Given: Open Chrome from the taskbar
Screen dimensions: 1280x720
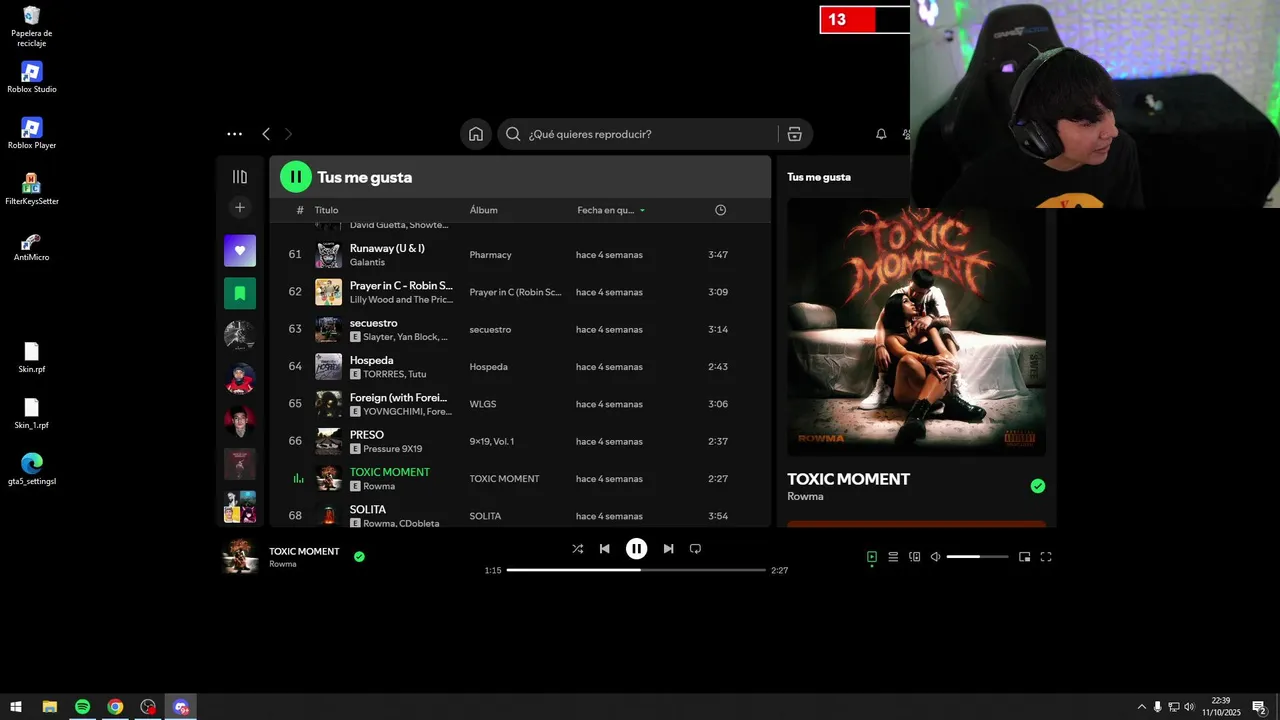Looking at the screenshot, I should pyautogui.click(x=115, y=707).
